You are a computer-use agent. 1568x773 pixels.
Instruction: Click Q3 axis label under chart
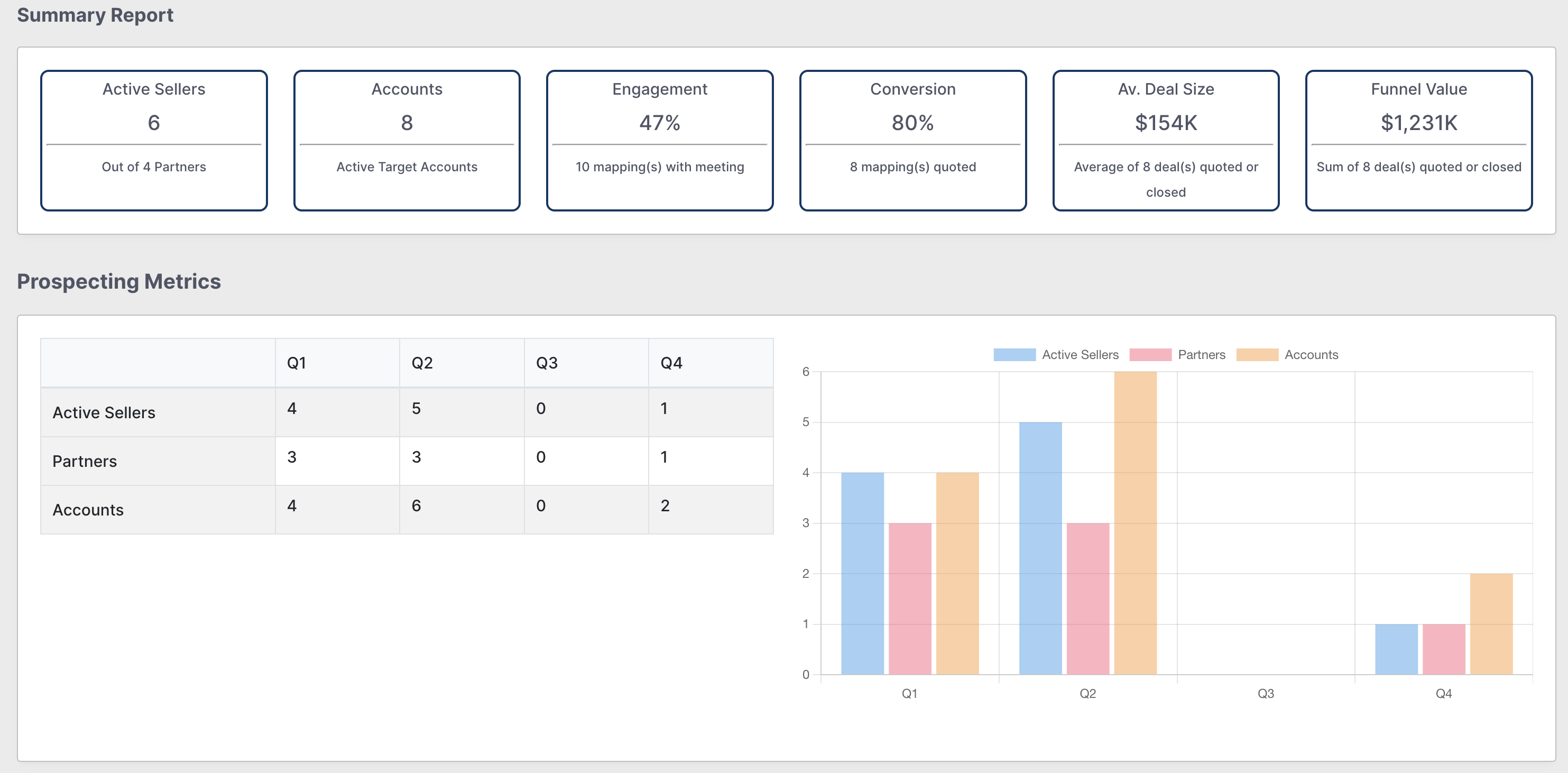point(1266,693)
